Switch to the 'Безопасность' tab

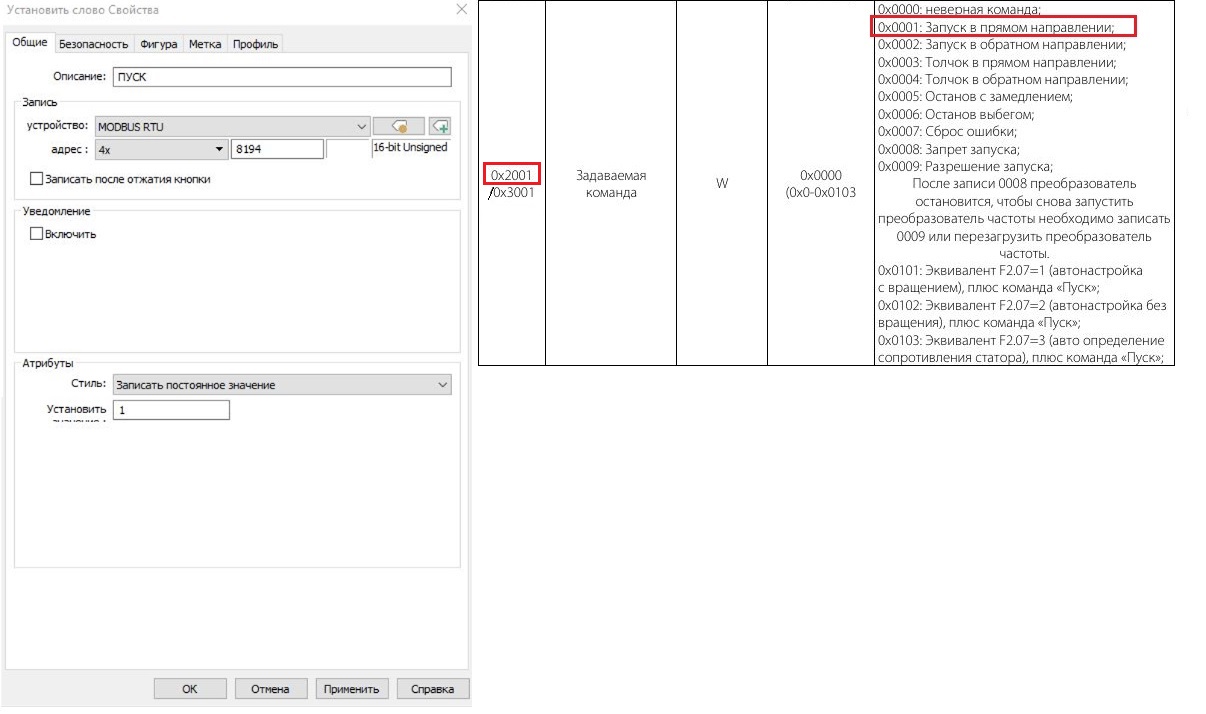coord(94,44)
